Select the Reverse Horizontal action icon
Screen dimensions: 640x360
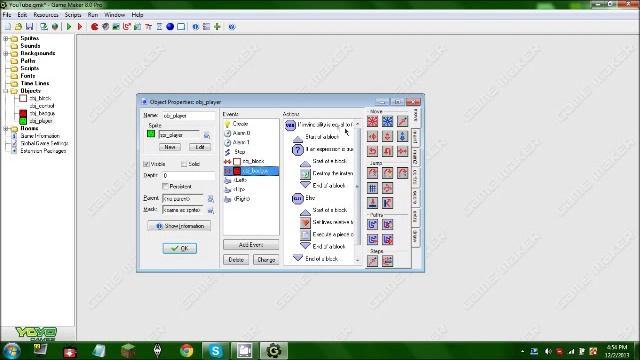(372, 151)
